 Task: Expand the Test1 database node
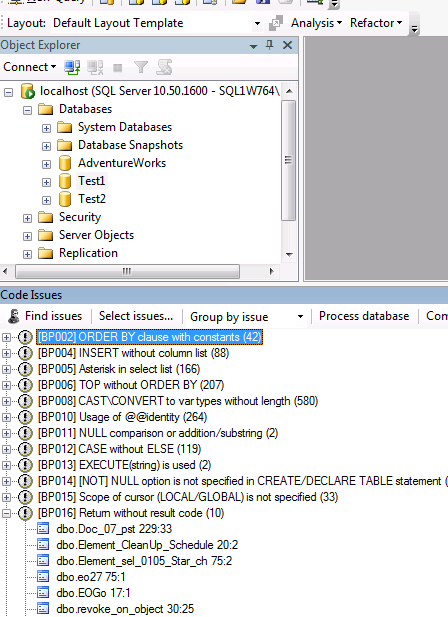[x=46, y=182]
